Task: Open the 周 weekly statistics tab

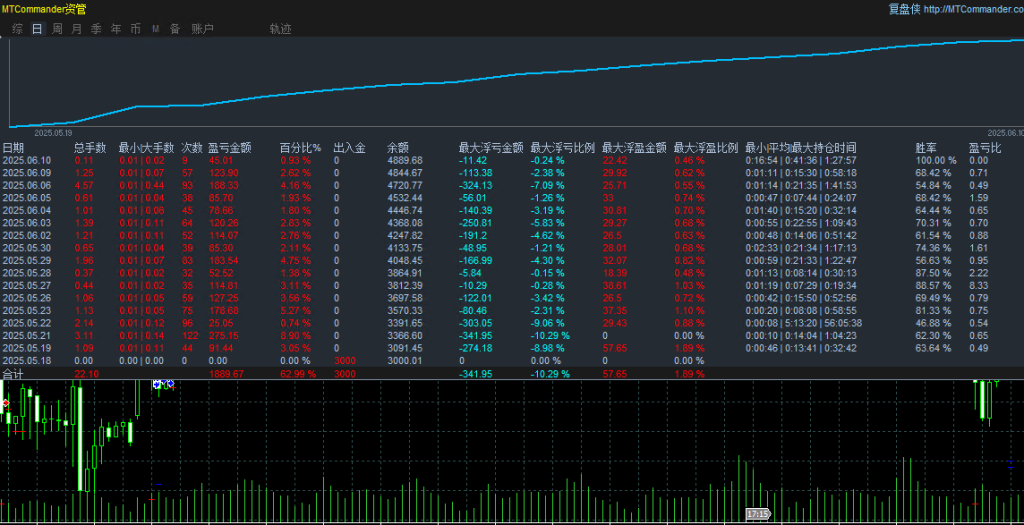Action: click(57, 29)
